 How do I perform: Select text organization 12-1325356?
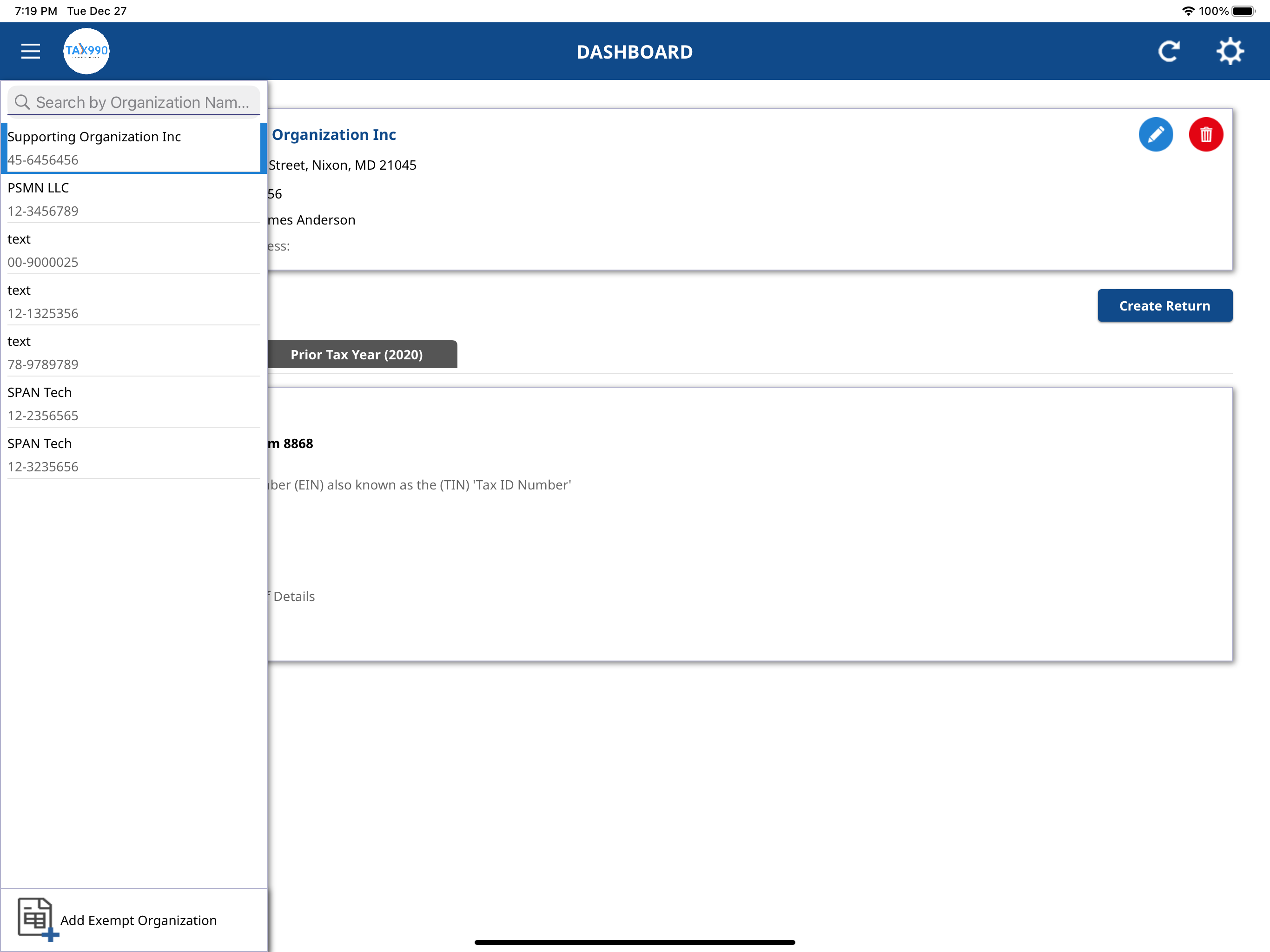pos(134,301)
